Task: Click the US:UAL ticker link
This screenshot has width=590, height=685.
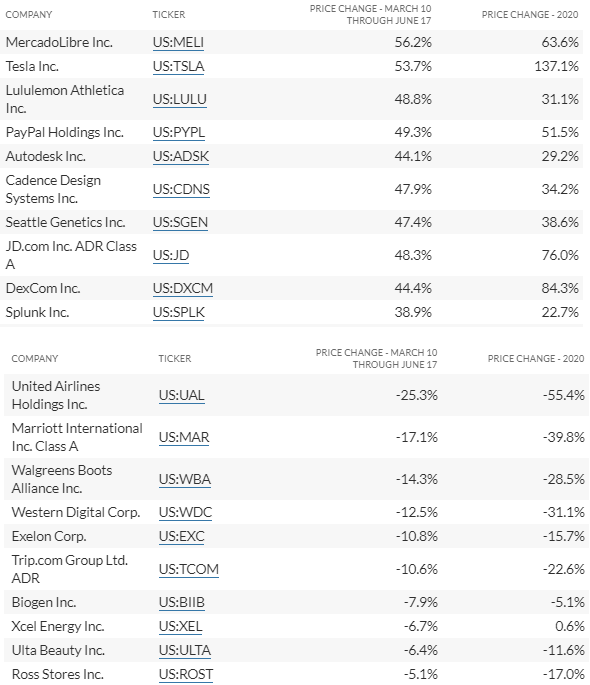Action: pyautogui.click(x=182, y=395)
